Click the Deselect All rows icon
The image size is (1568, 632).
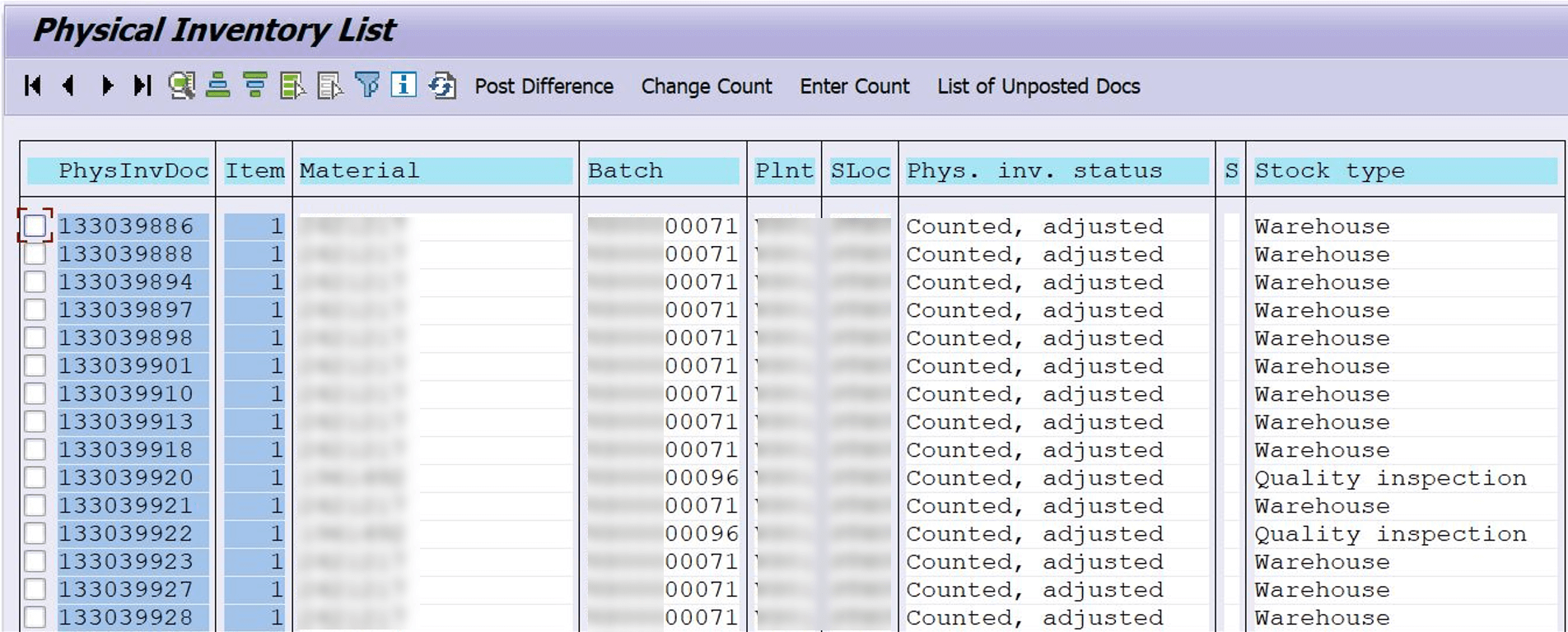329,86
